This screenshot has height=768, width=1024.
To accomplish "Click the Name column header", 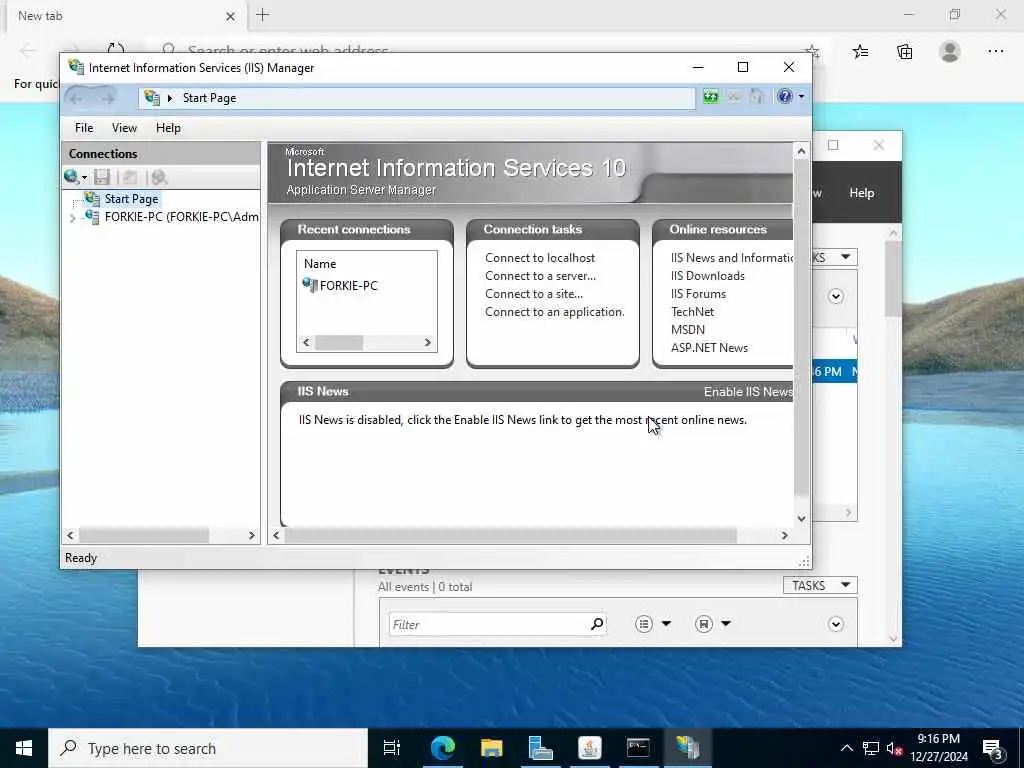I will tap(320, 264).
